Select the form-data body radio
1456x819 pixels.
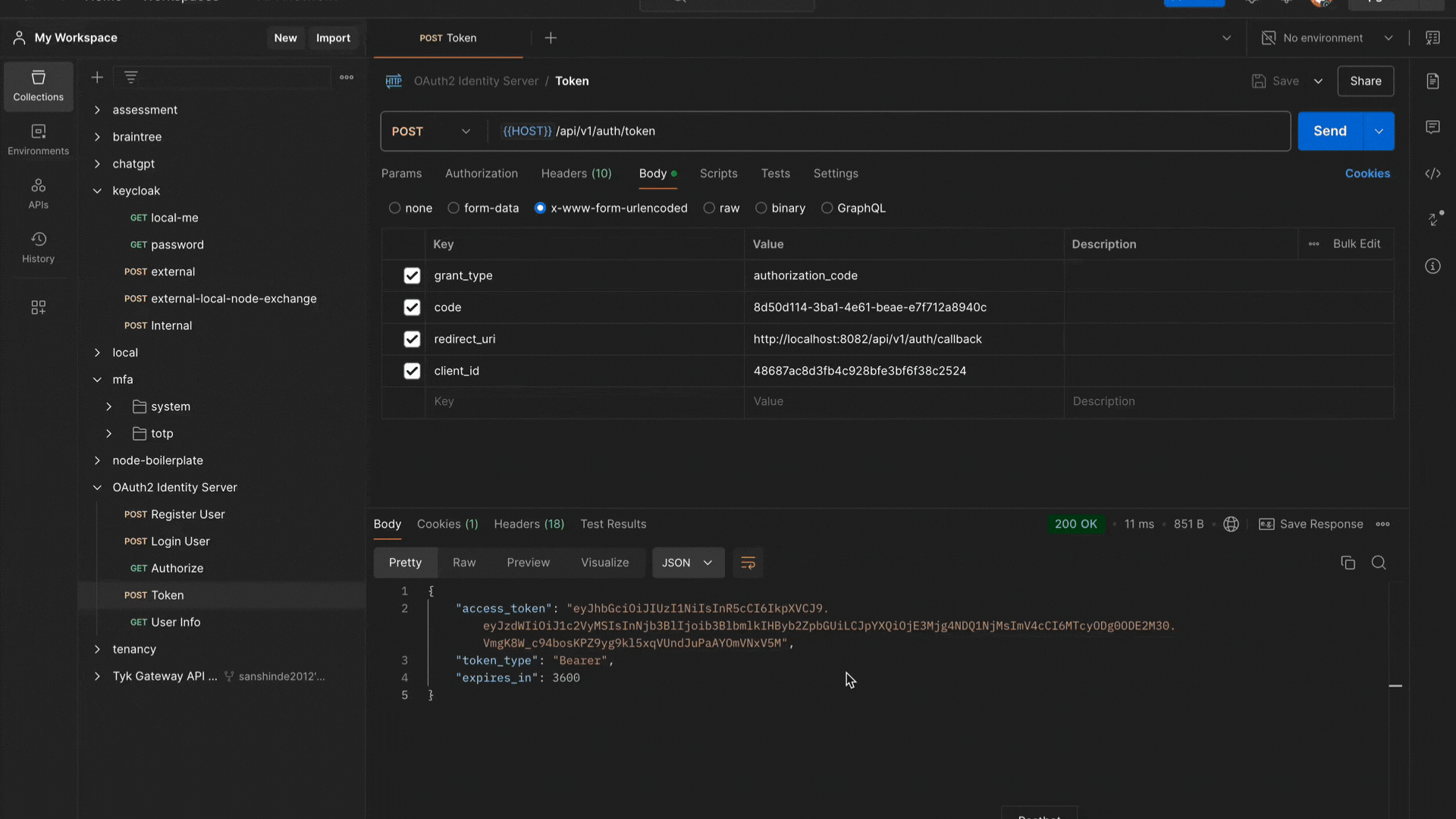click(x=453, y=208)
